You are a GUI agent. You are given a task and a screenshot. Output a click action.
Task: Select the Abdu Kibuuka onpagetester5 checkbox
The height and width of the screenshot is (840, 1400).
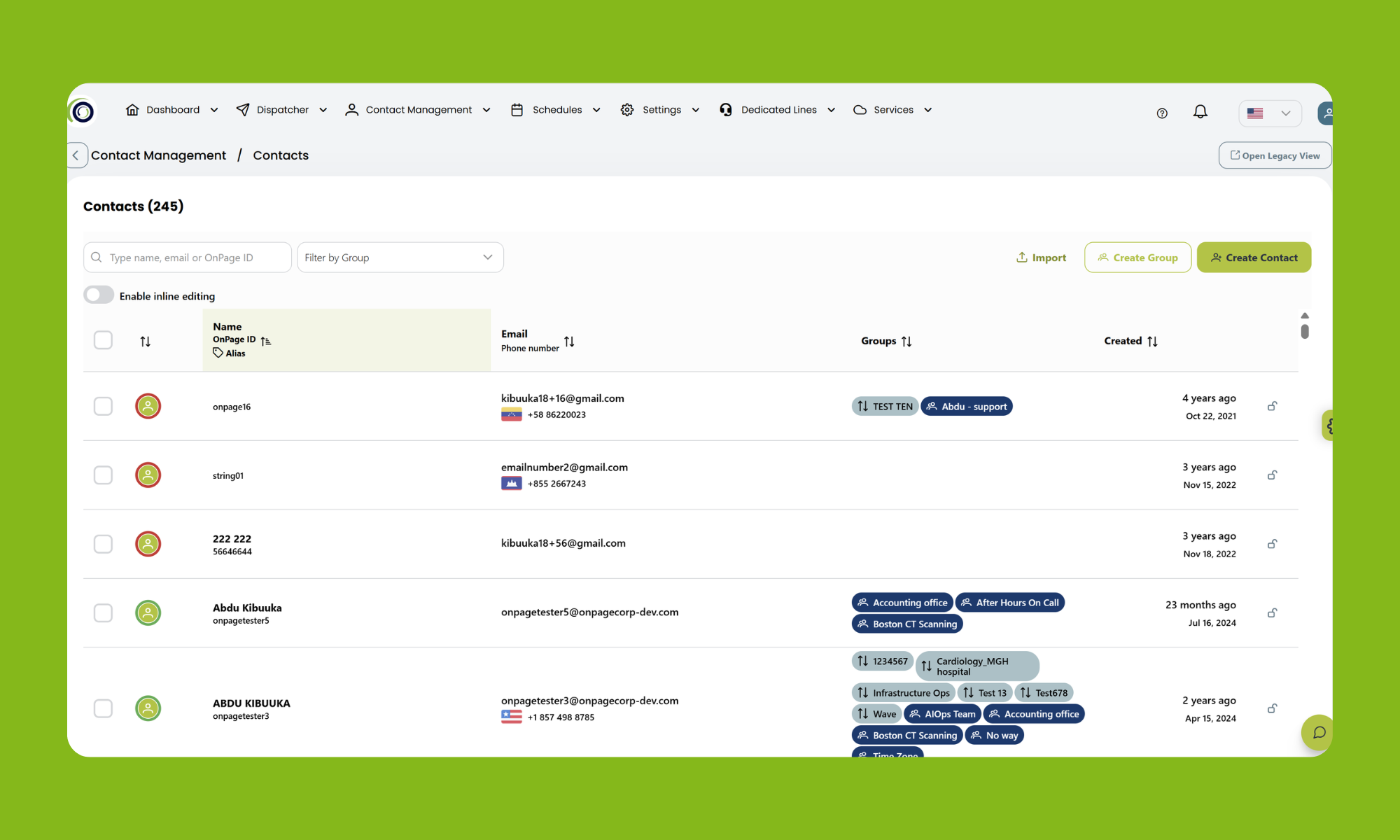pyautogui.click(x=103, y=613)
